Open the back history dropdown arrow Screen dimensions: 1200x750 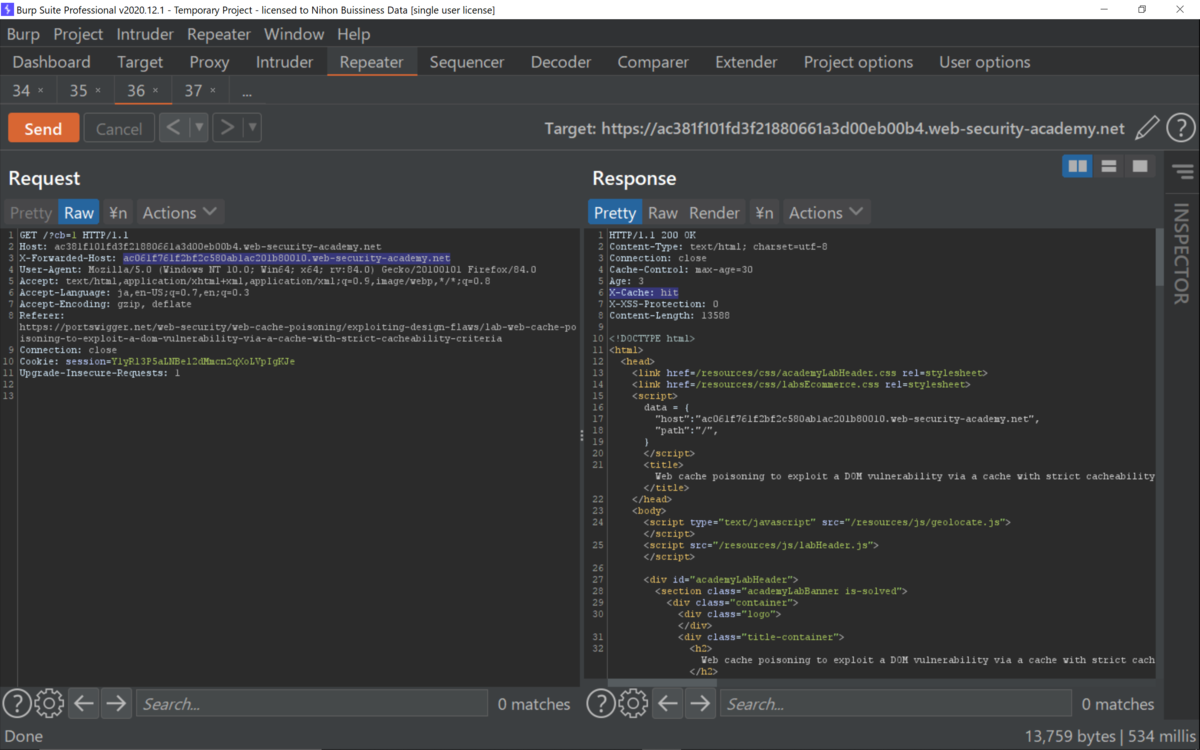(198, 128)
